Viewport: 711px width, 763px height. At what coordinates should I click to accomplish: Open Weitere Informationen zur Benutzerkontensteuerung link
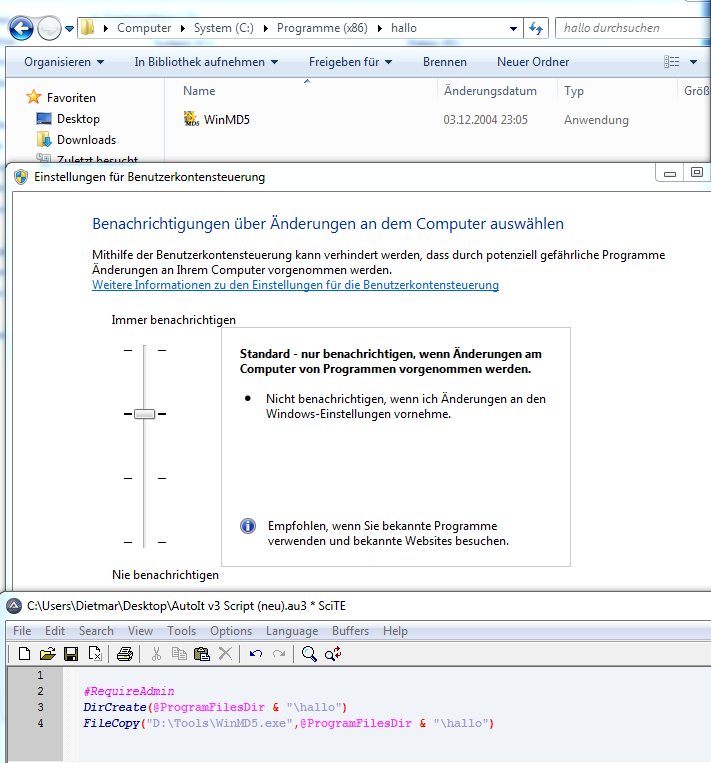(x=295, y=285)
